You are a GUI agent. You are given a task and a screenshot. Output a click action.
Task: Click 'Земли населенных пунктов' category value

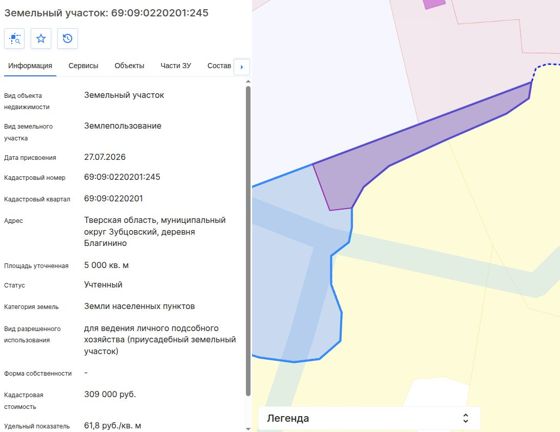point(139,306)
